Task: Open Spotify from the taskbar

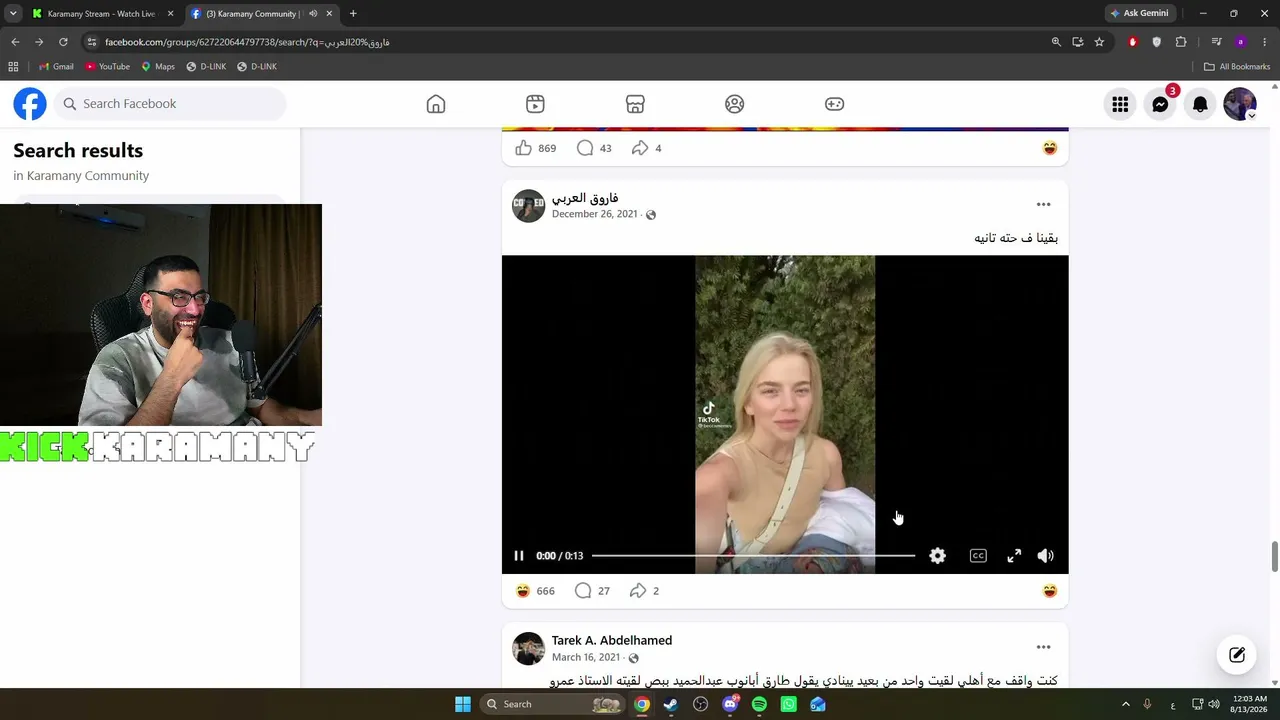Action: pos(759,704)
